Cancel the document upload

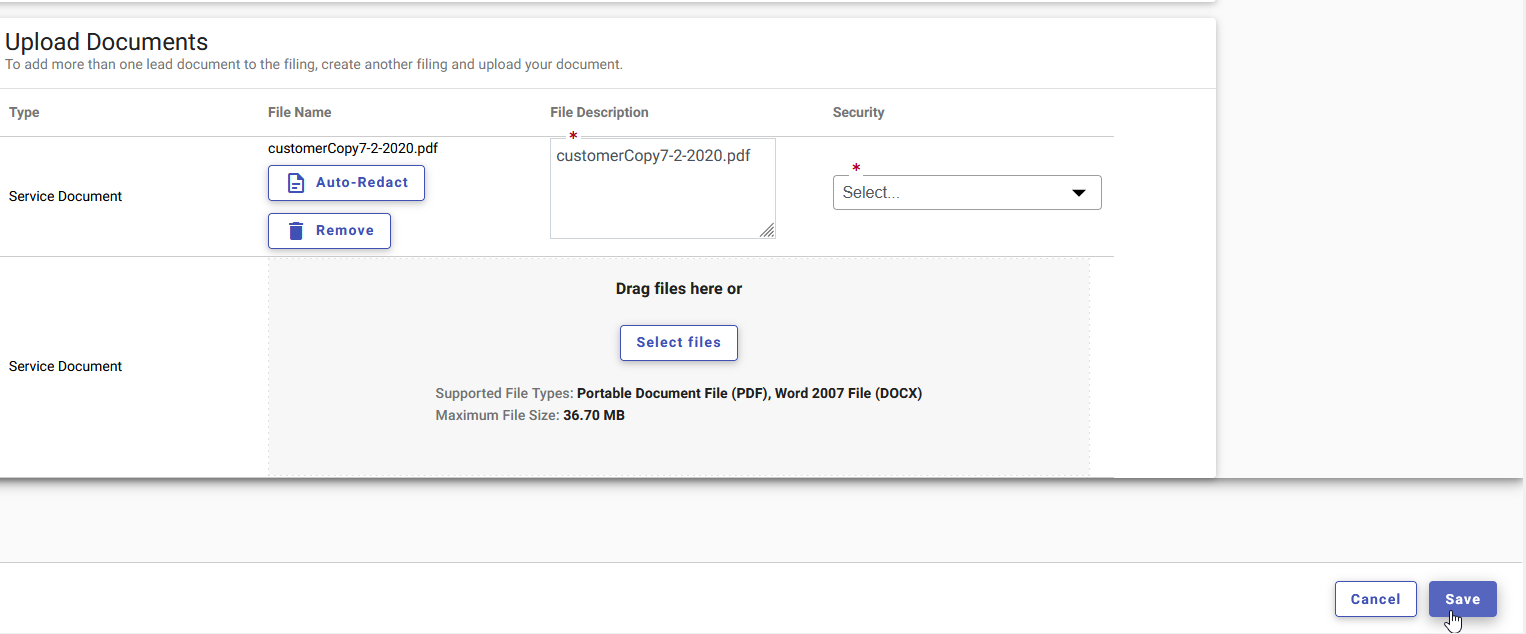1375,598
